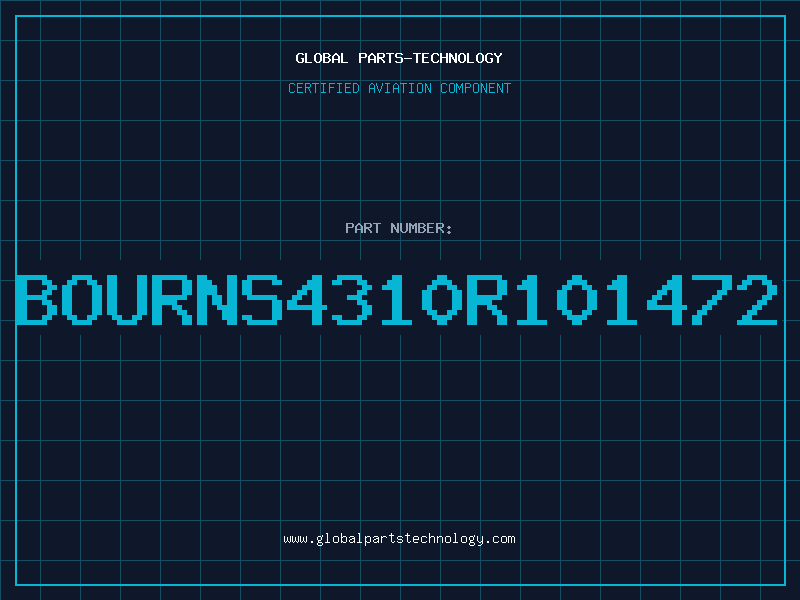Select the part number BOURNS4310R101472

click(396, 299)
